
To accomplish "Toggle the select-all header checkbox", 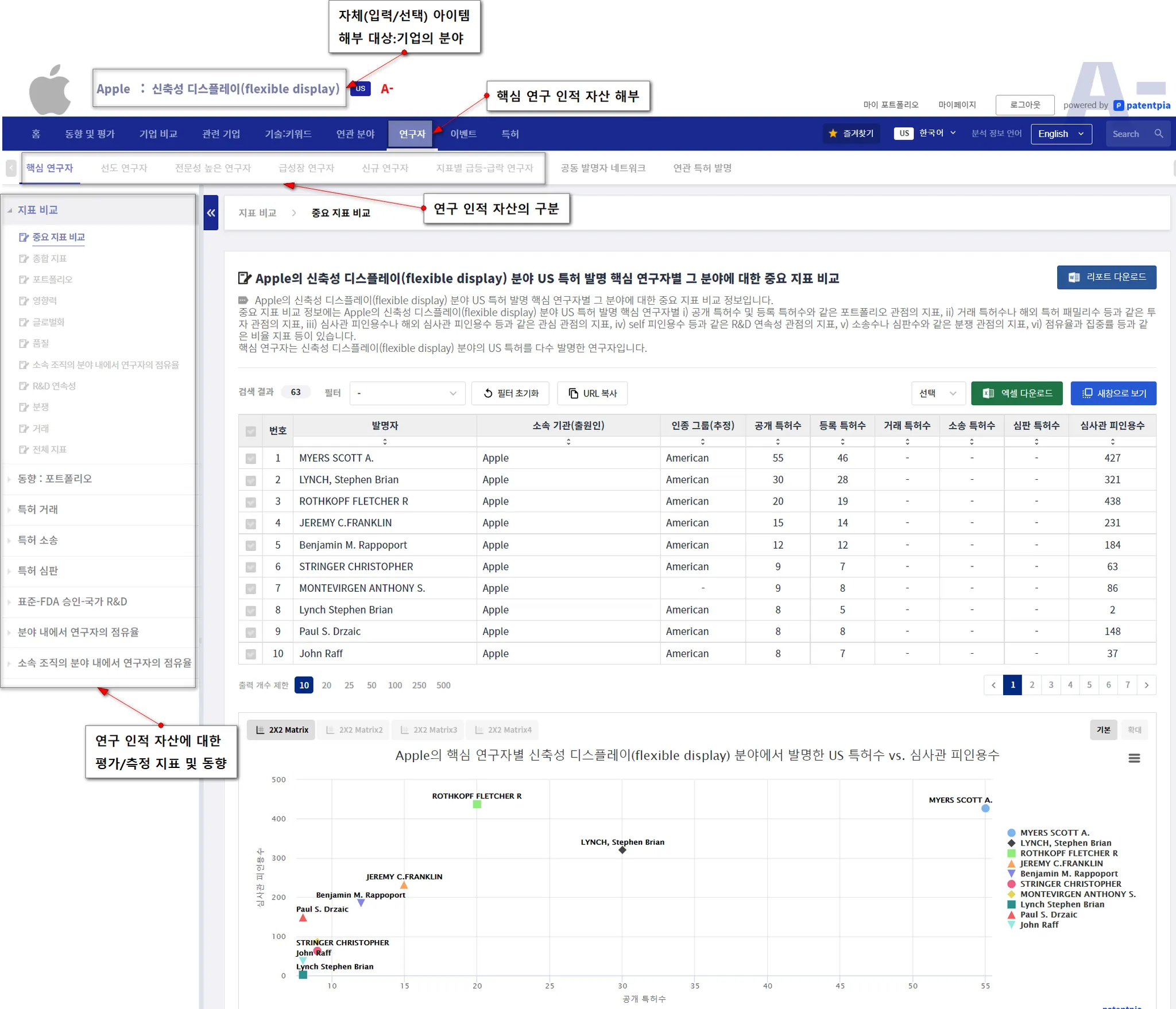I will click(x=251, y=431).
